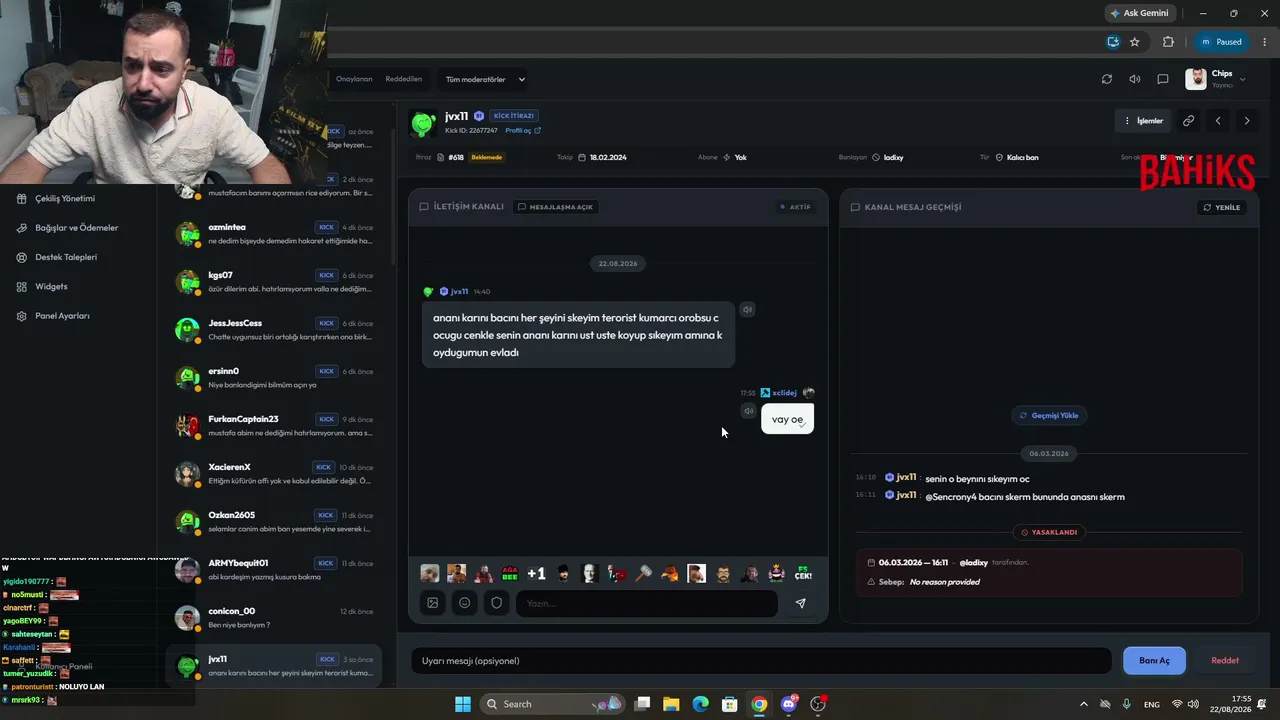Send the message with paper plane icon
Screen dimensions: 1280x720
click(800, 603)
